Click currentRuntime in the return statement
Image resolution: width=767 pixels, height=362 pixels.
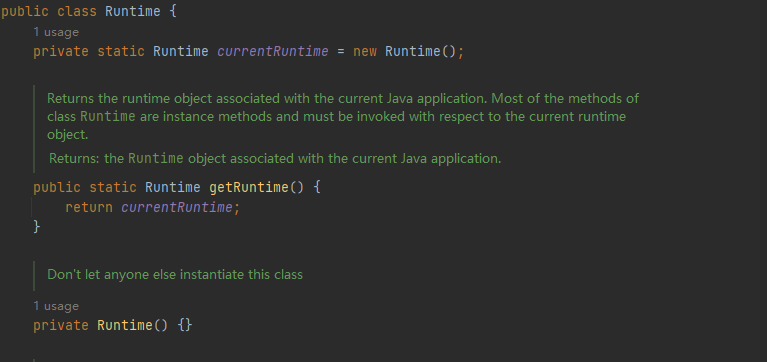(x=177, y=207)
